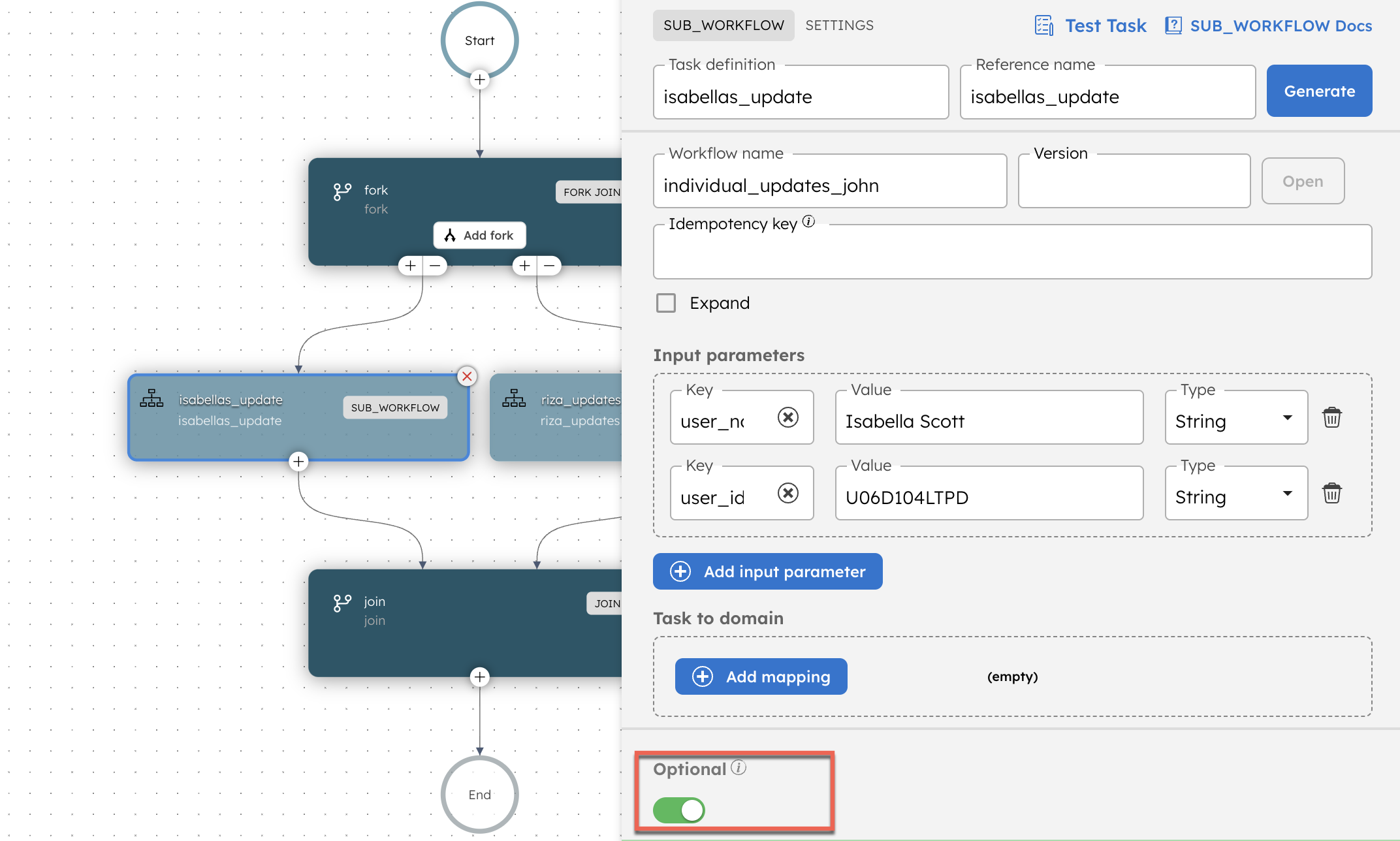Select the End node
This screenshot has height=841, width=1400.
point(480,795)
